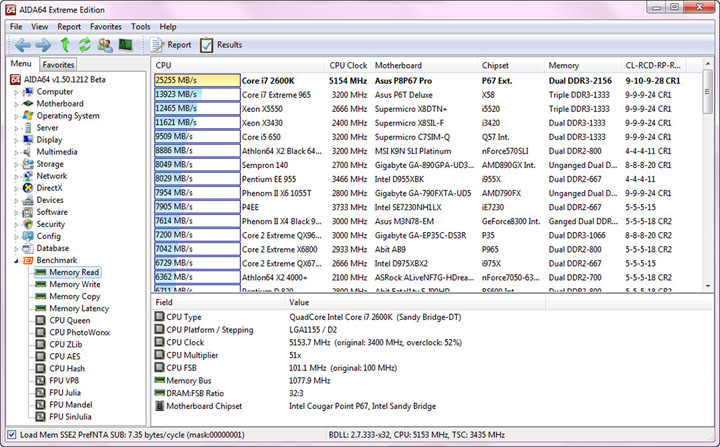Image resolution: width=720 pixels, height=447 pixels.
Task: Open the Results toolbar button
Action: (221, 45)
